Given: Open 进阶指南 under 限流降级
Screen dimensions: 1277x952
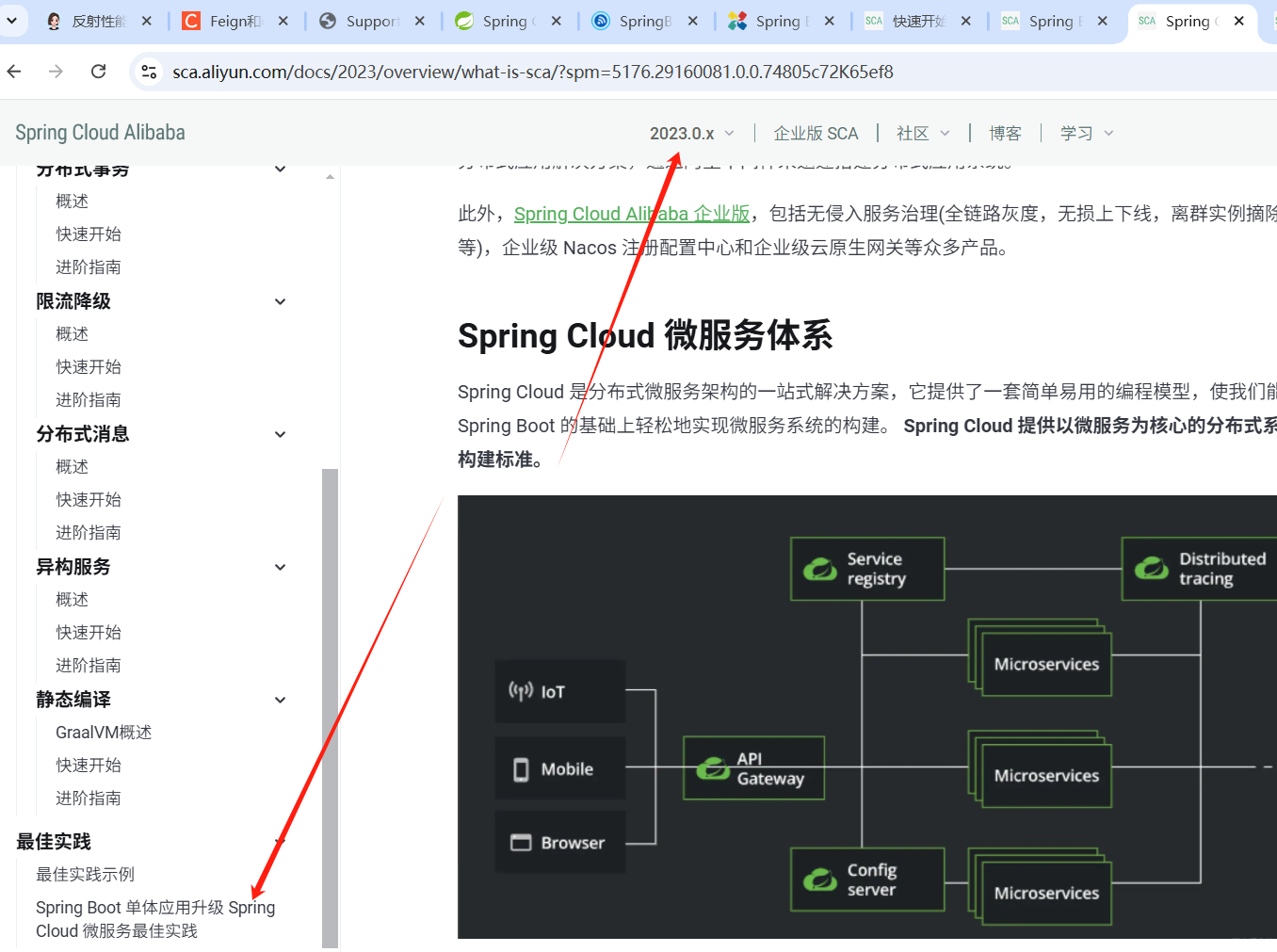Looking at the screenshot, I should 89,400.
